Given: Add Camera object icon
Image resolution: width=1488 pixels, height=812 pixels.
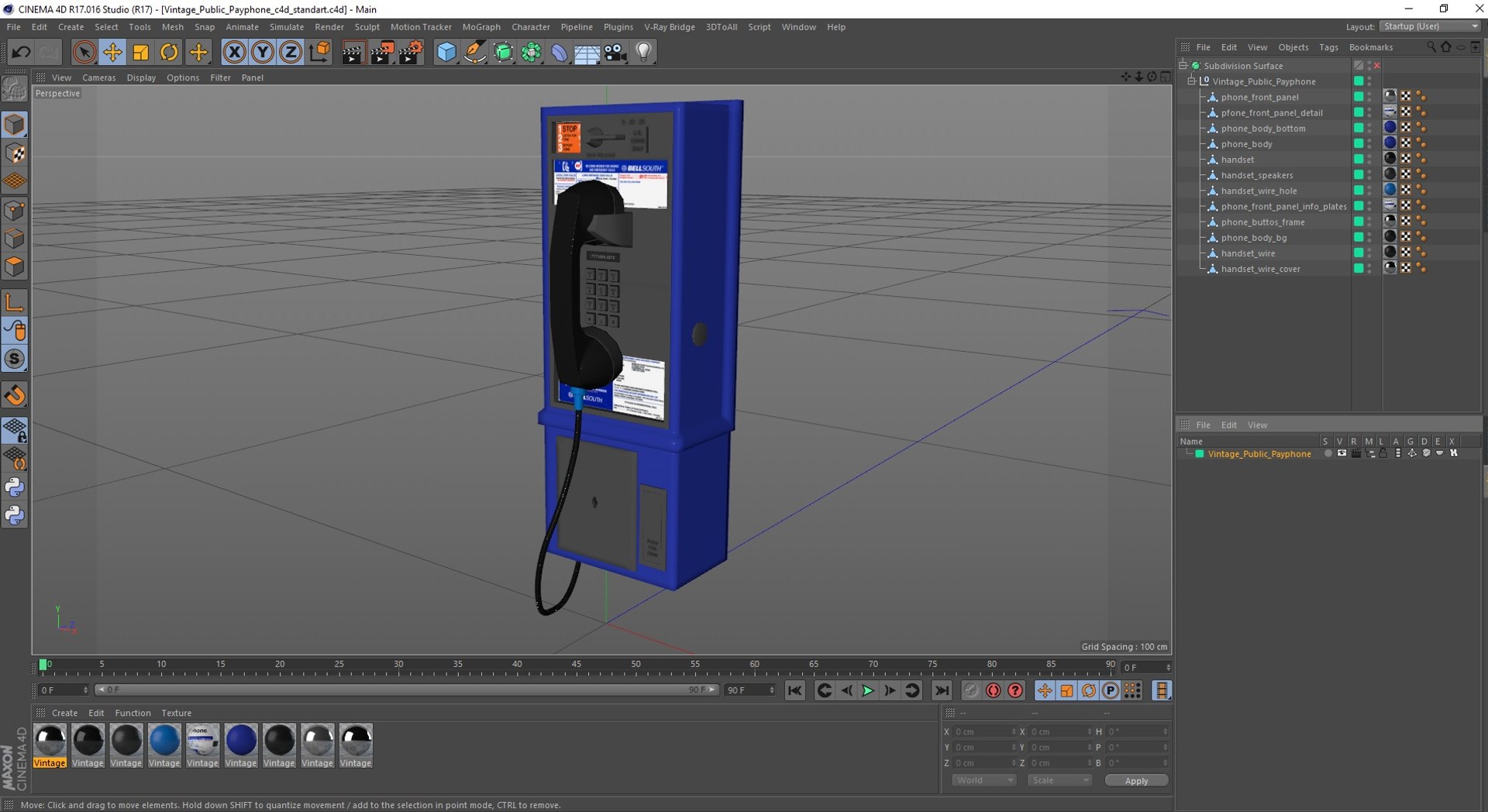Looking at the screenshot, I should [615, 52].
